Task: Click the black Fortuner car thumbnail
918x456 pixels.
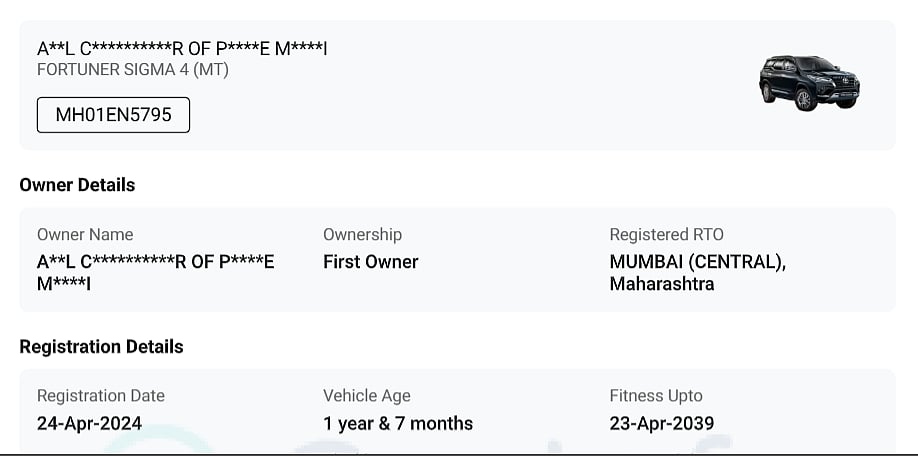Action: (809, 82)
